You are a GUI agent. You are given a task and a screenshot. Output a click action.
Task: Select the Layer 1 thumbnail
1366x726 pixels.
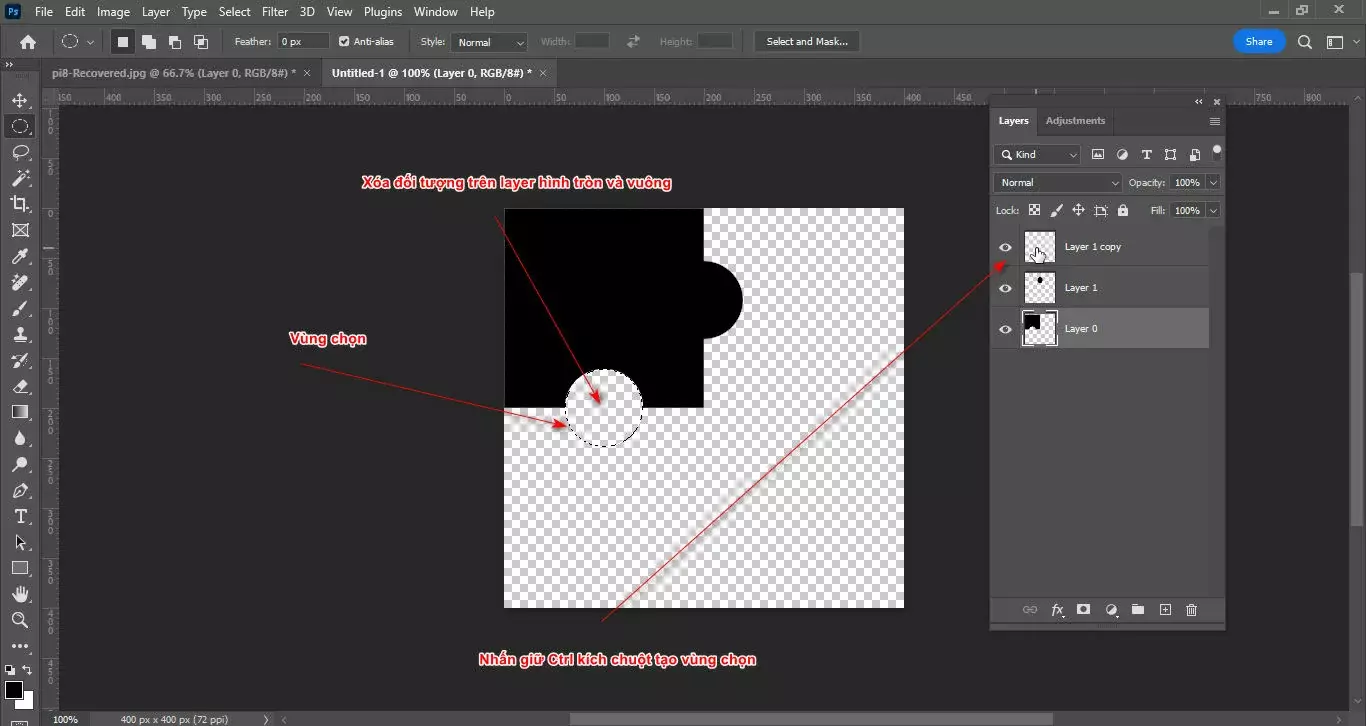[x=1040, y=287]
